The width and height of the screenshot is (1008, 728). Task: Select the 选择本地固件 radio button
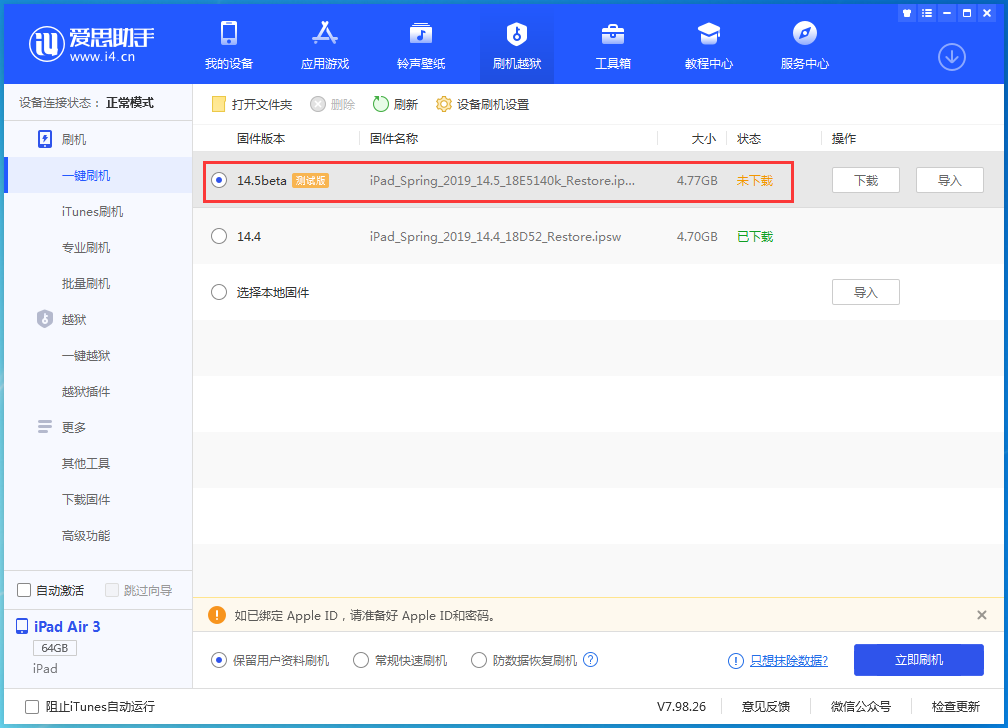tap(219, 292)
